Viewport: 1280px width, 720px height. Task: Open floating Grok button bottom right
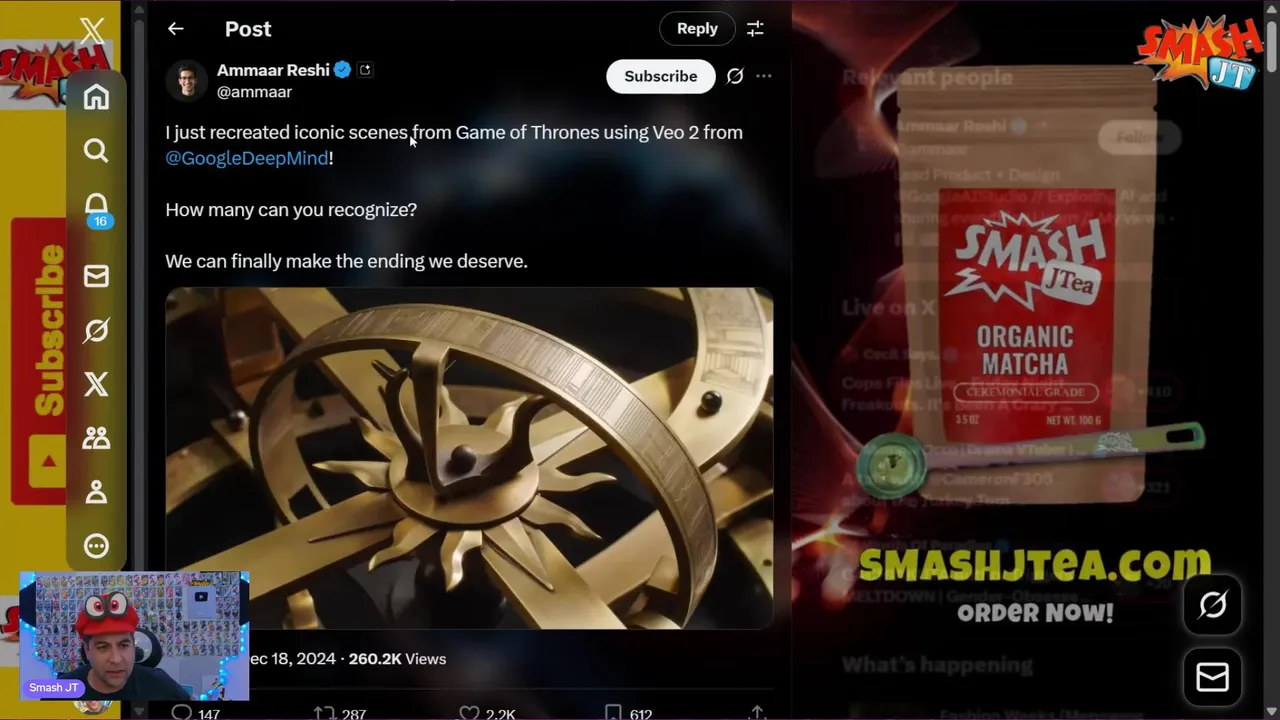tap(1213, 605)
